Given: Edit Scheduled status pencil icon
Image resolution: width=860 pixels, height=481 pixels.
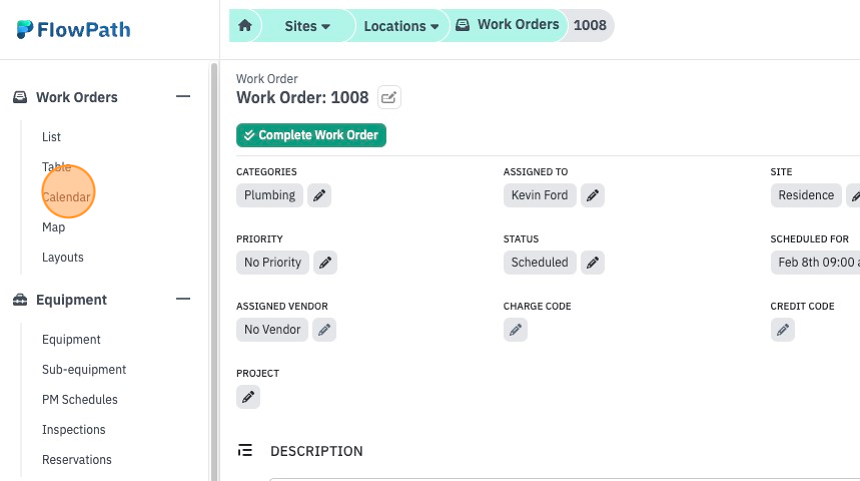Looking at the screenshot, I should [592, 263].
